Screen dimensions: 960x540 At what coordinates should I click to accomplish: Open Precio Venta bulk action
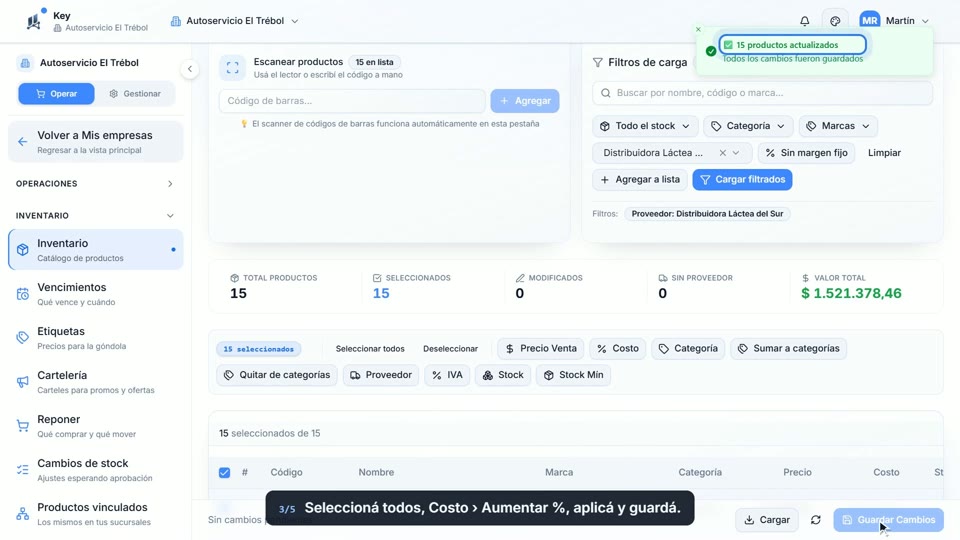tap(541, 348)
